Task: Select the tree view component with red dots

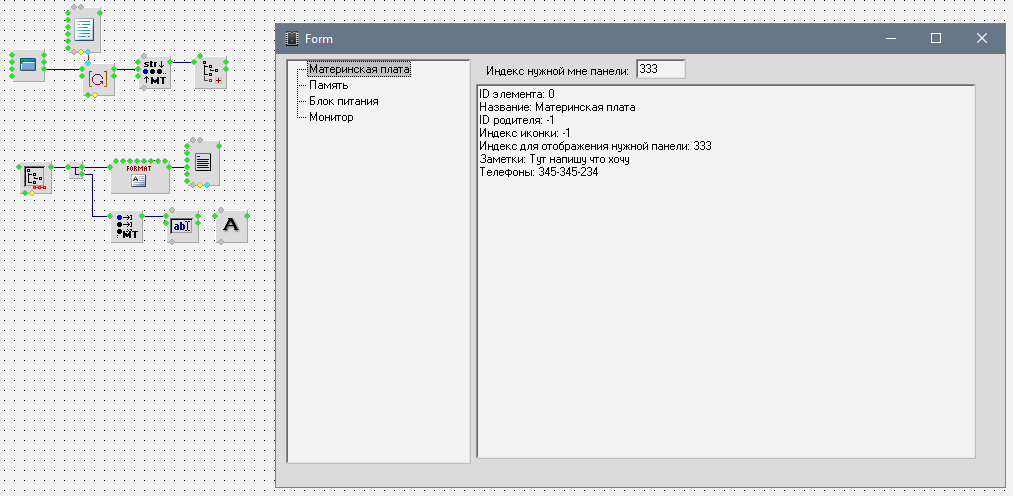Action: point(36,178)
